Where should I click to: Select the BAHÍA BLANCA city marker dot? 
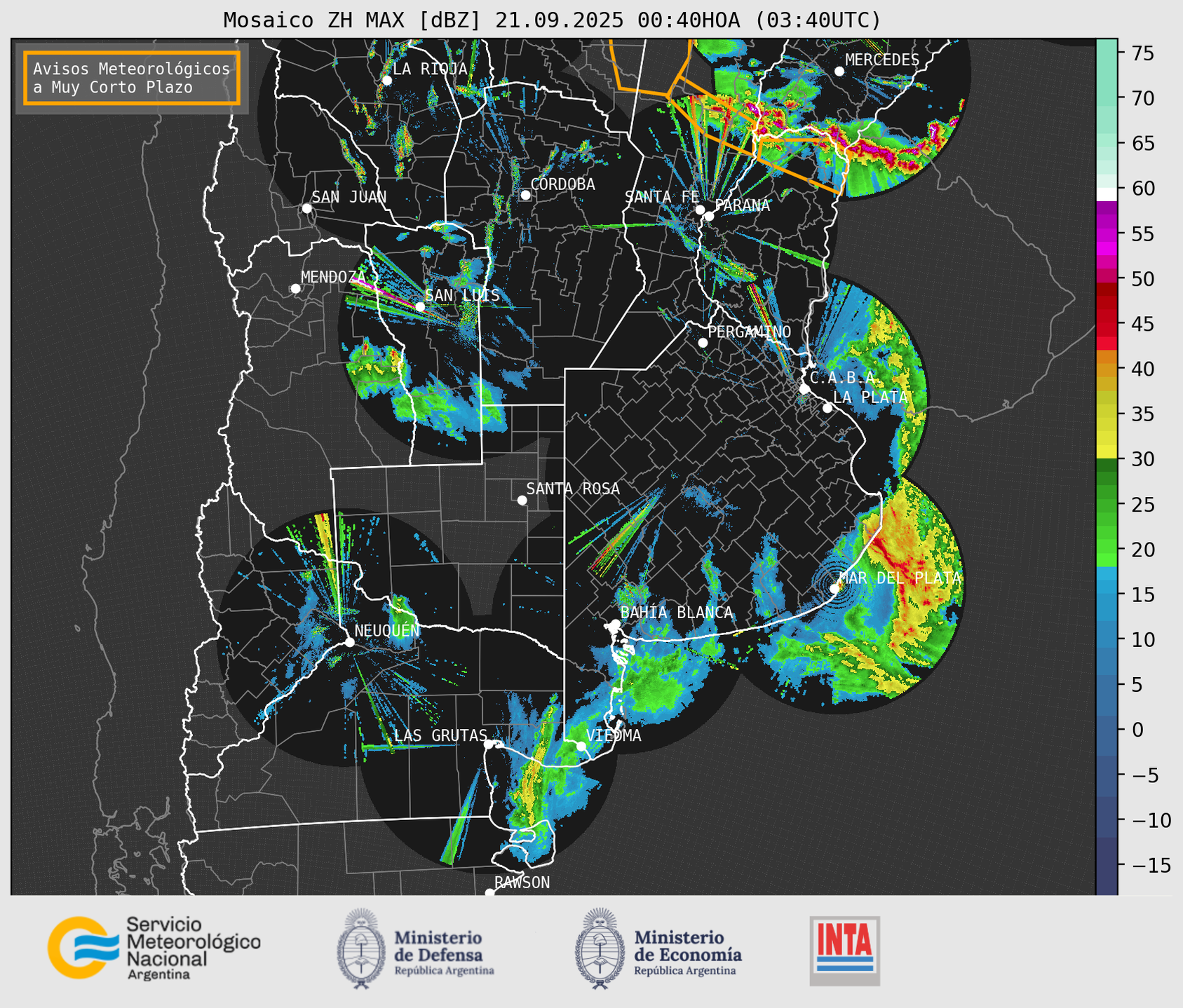click(x=615, y=624)
